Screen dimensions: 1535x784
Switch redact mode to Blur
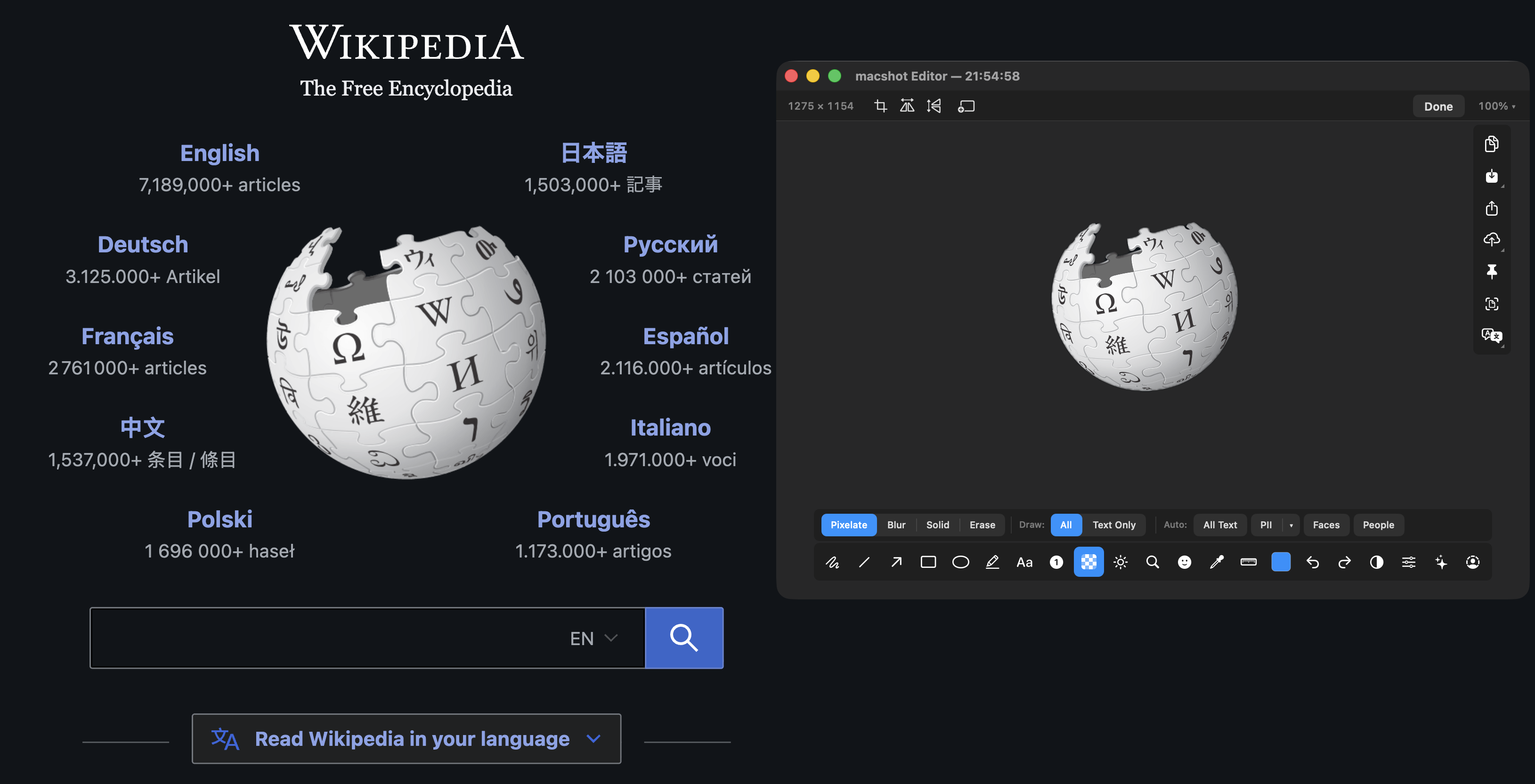pos(896,525)
